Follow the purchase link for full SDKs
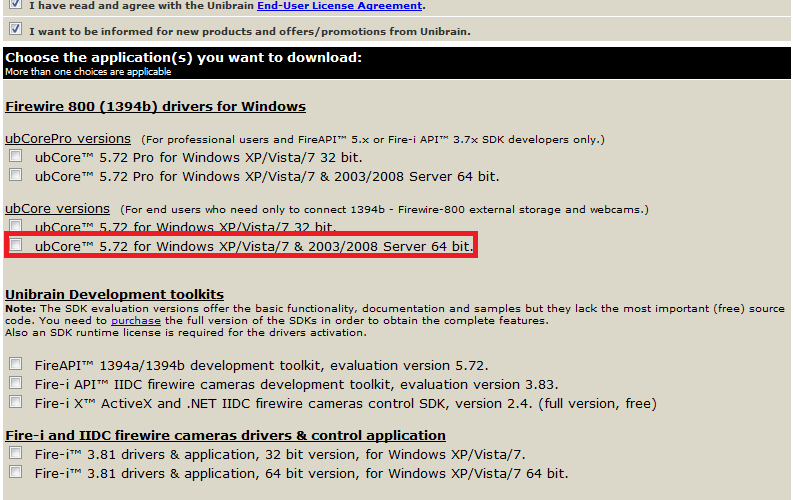Viewport: 793px width, 500px height. click(136, 321)
